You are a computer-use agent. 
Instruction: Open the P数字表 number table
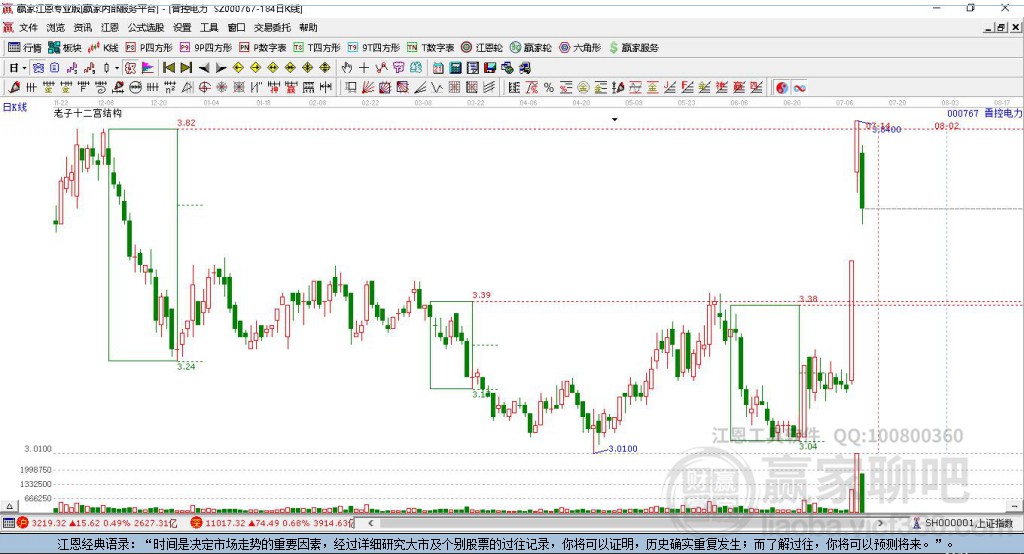point(263,48)
